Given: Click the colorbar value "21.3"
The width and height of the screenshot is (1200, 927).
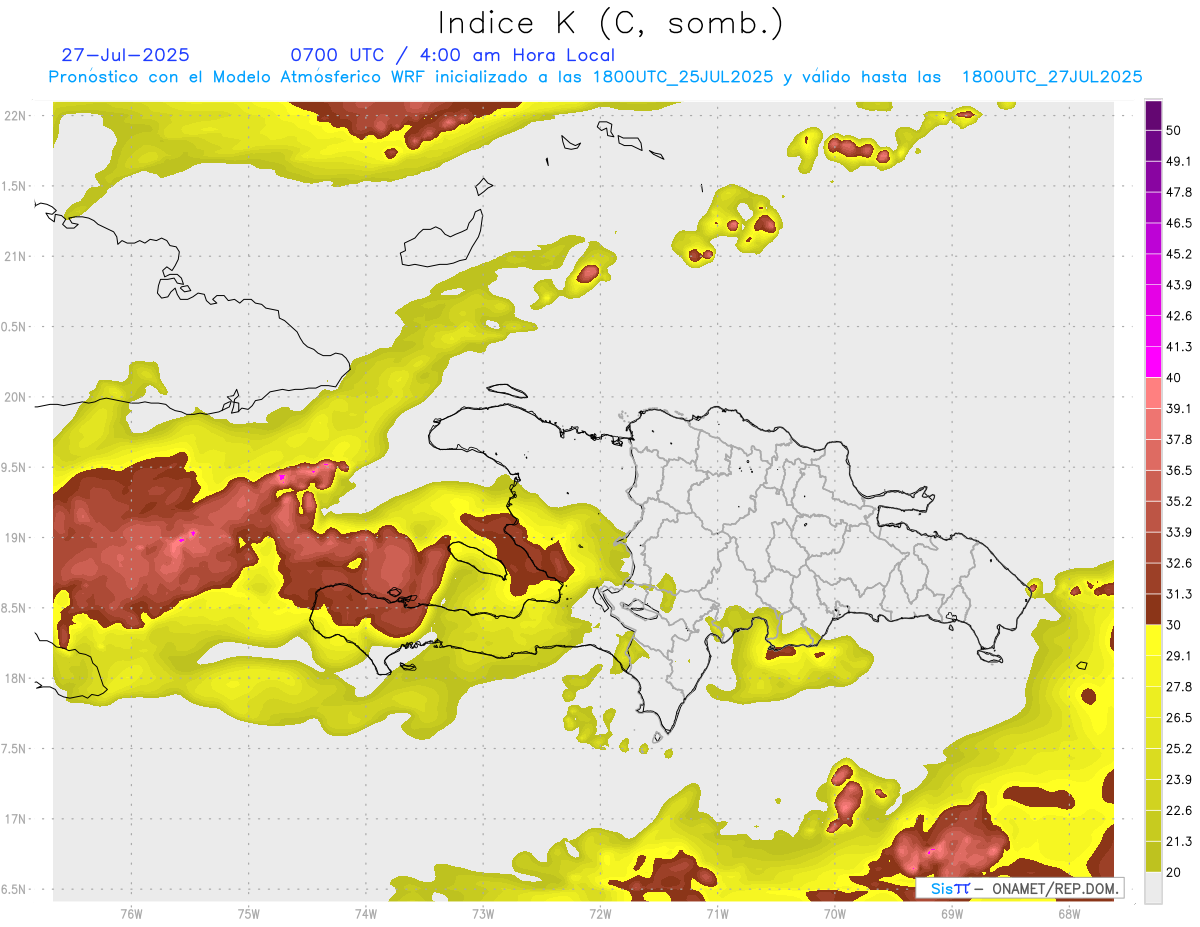Looking at the screenshot, I should 1179,842.
